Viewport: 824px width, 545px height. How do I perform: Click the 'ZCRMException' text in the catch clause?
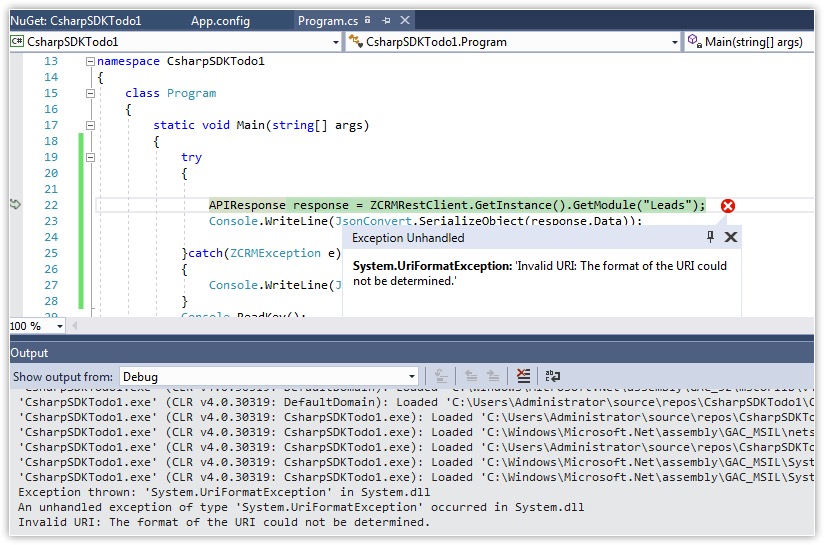click(x=275, y=253)
